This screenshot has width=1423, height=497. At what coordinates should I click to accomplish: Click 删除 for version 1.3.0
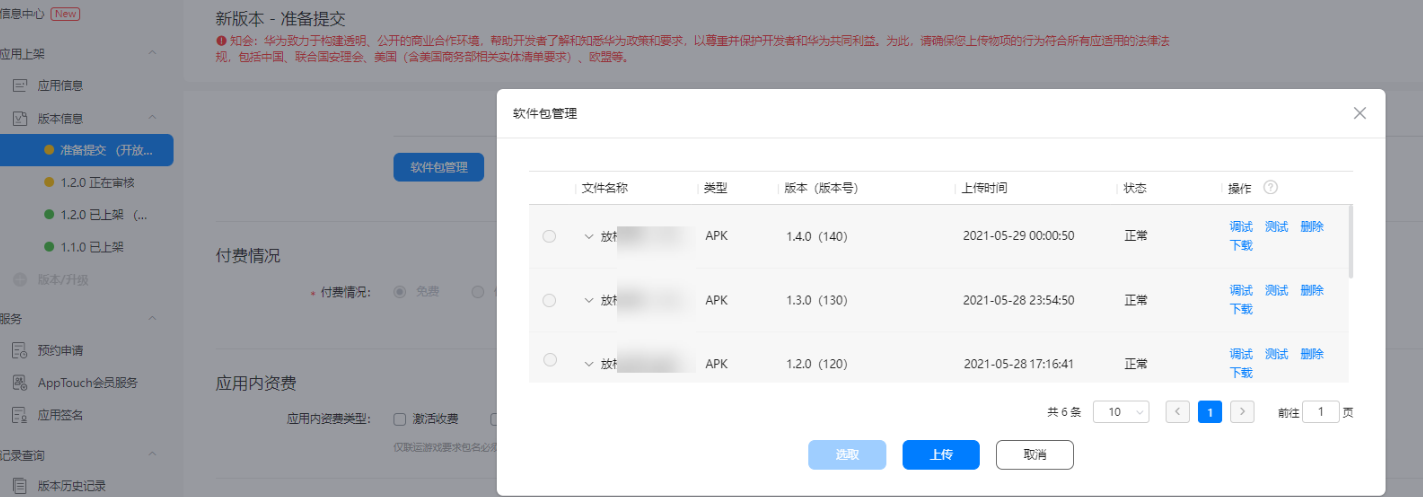coord(1312,291)
